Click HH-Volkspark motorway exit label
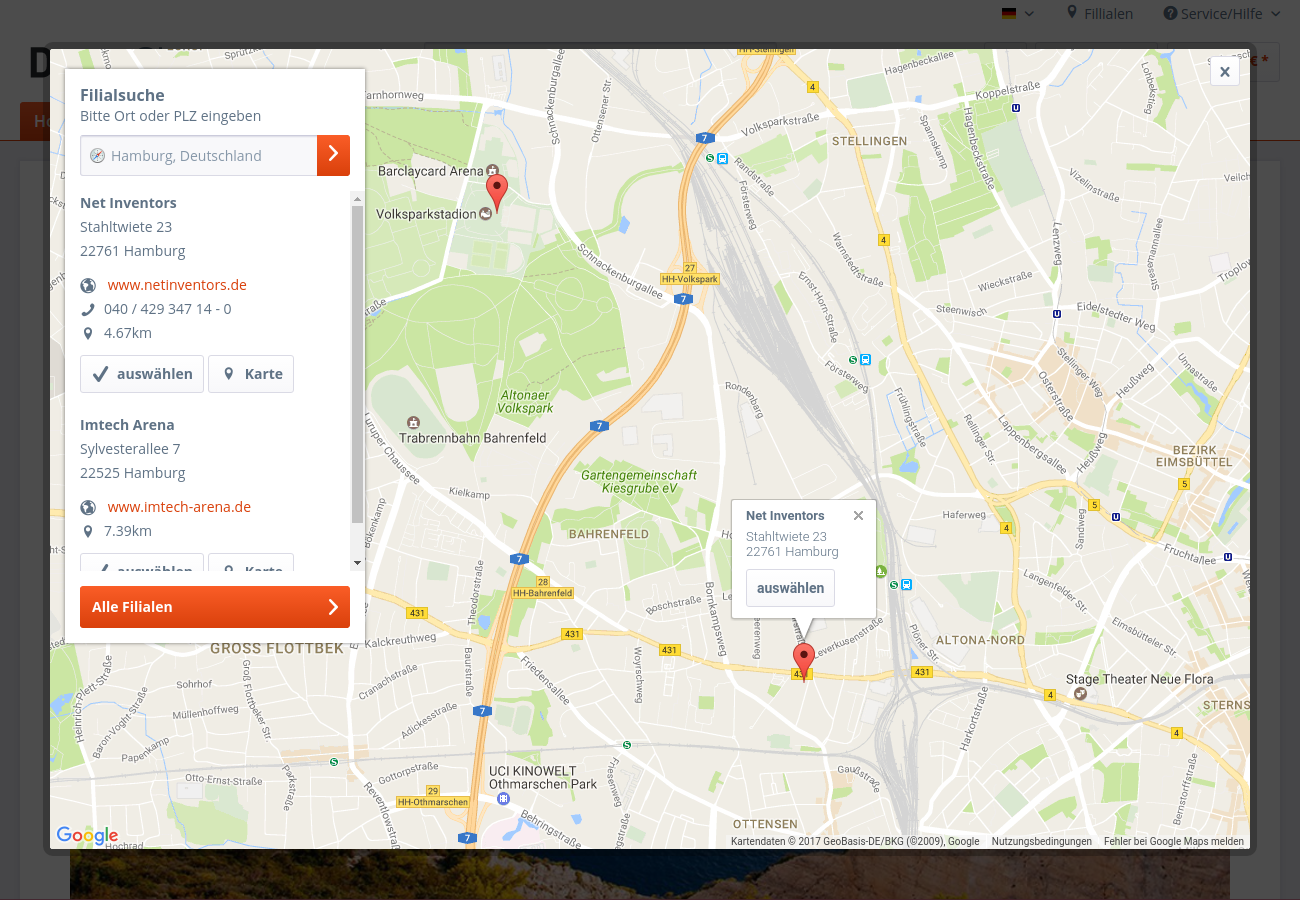Screen dimensions: 1300x900 (689, 279)
